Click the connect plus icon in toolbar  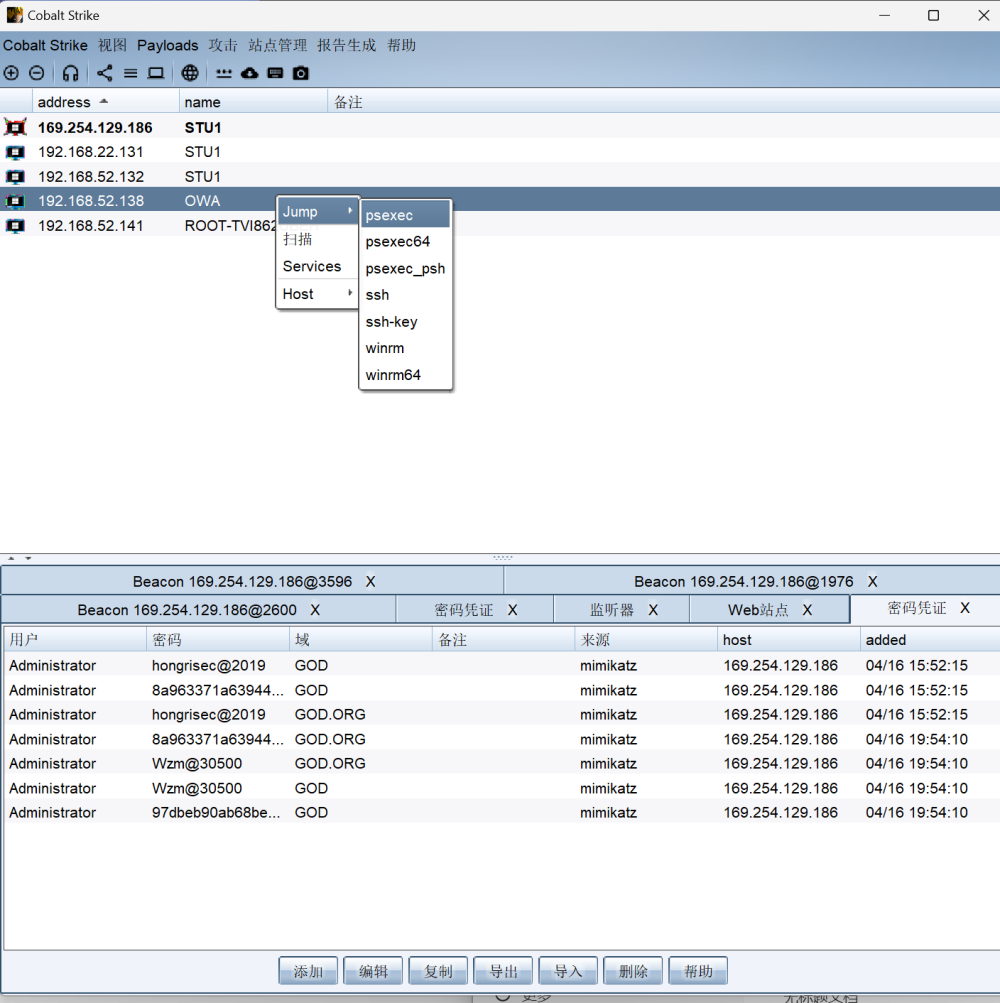coord(11,73)
